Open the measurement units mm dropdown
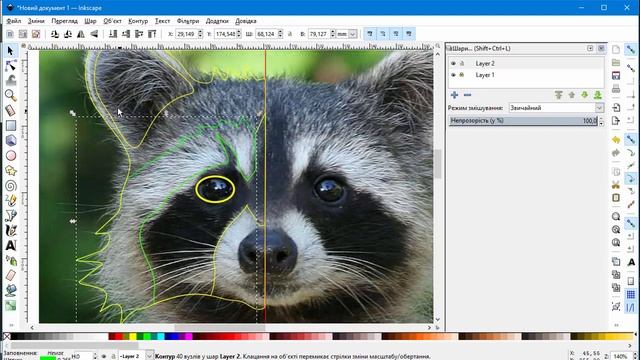640x360 pixels. (x=352, y=34)
